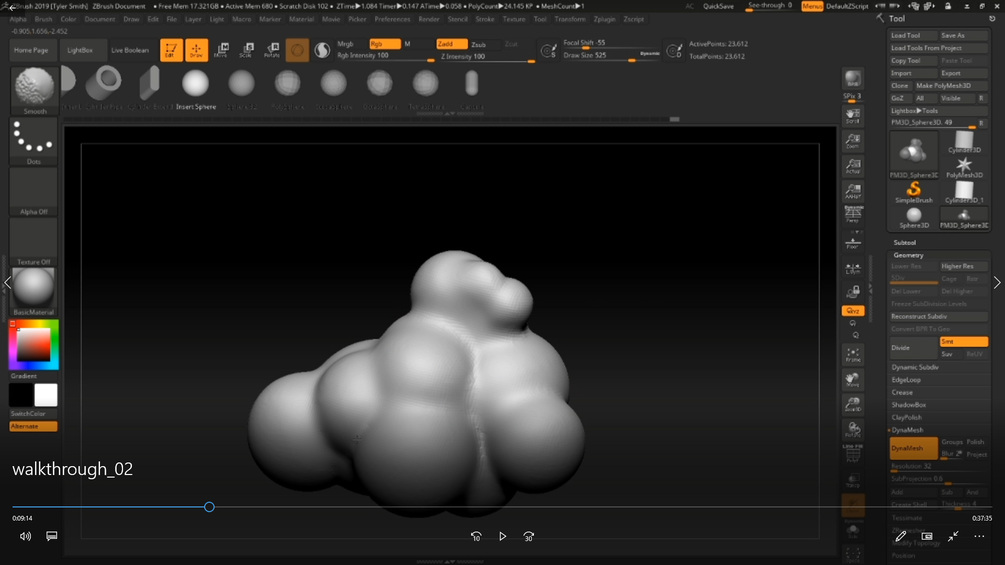Select the Cylinder3D_1 tool

964,192
